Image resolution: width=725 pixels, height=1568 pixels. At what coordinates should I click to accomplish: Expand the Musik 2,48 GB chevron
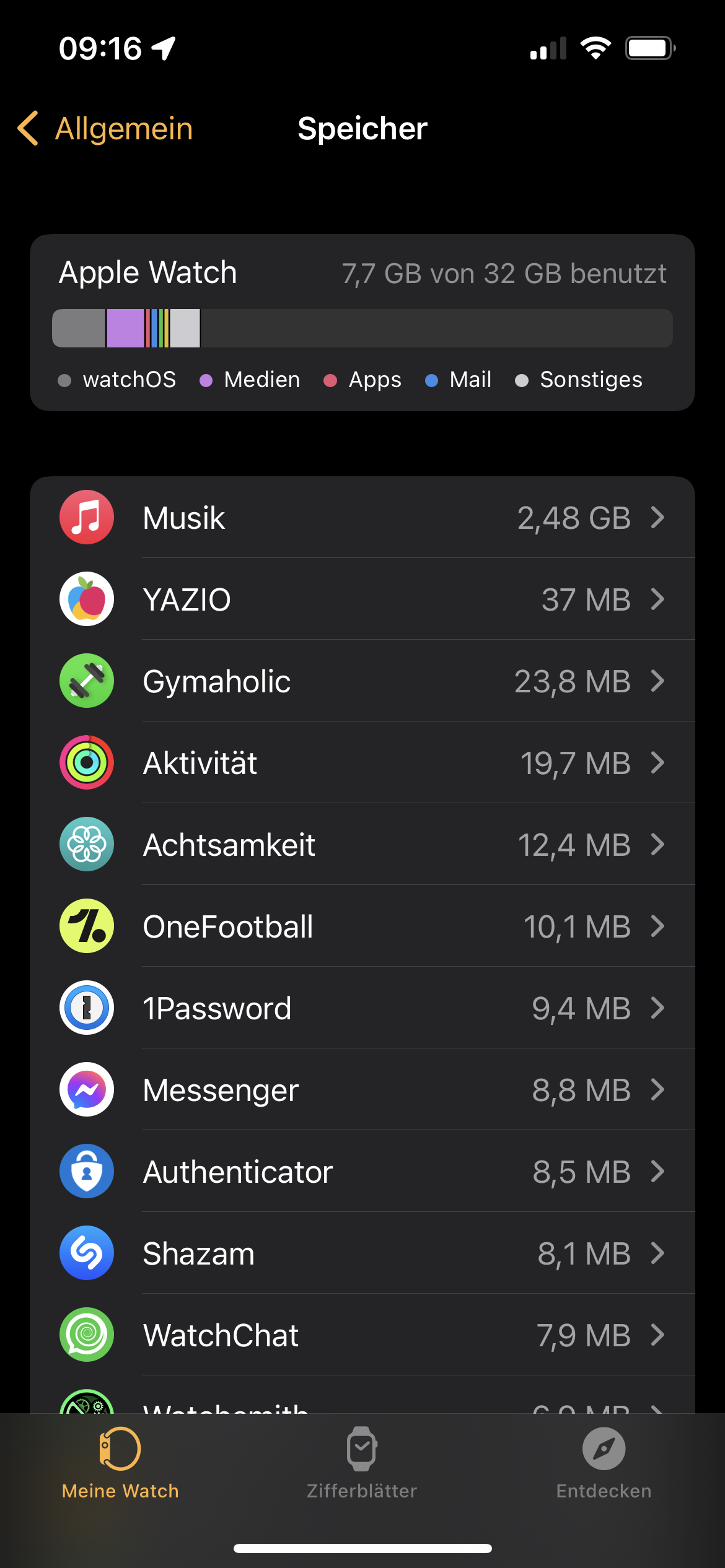[x=657, y=517]
